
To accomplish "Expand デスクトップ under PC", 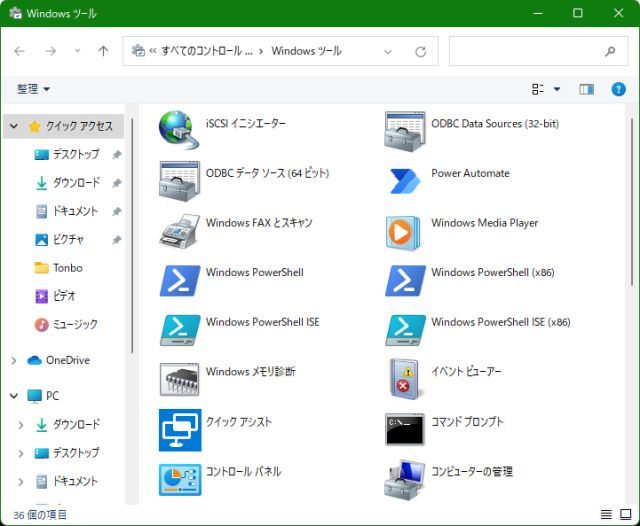I will [x=21, y=453].
